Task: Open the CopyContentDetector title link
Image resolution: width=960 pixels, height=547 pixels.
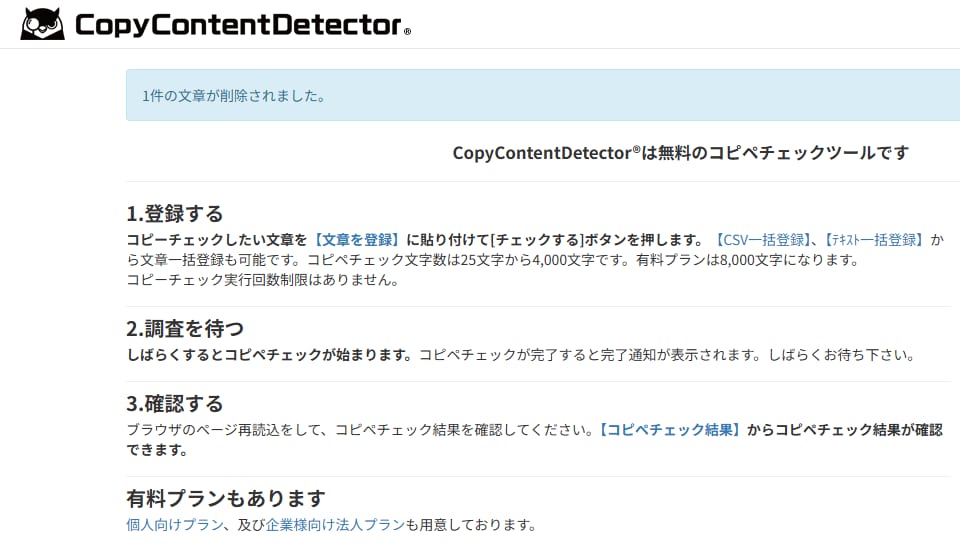Action: [x=243, y=25]
